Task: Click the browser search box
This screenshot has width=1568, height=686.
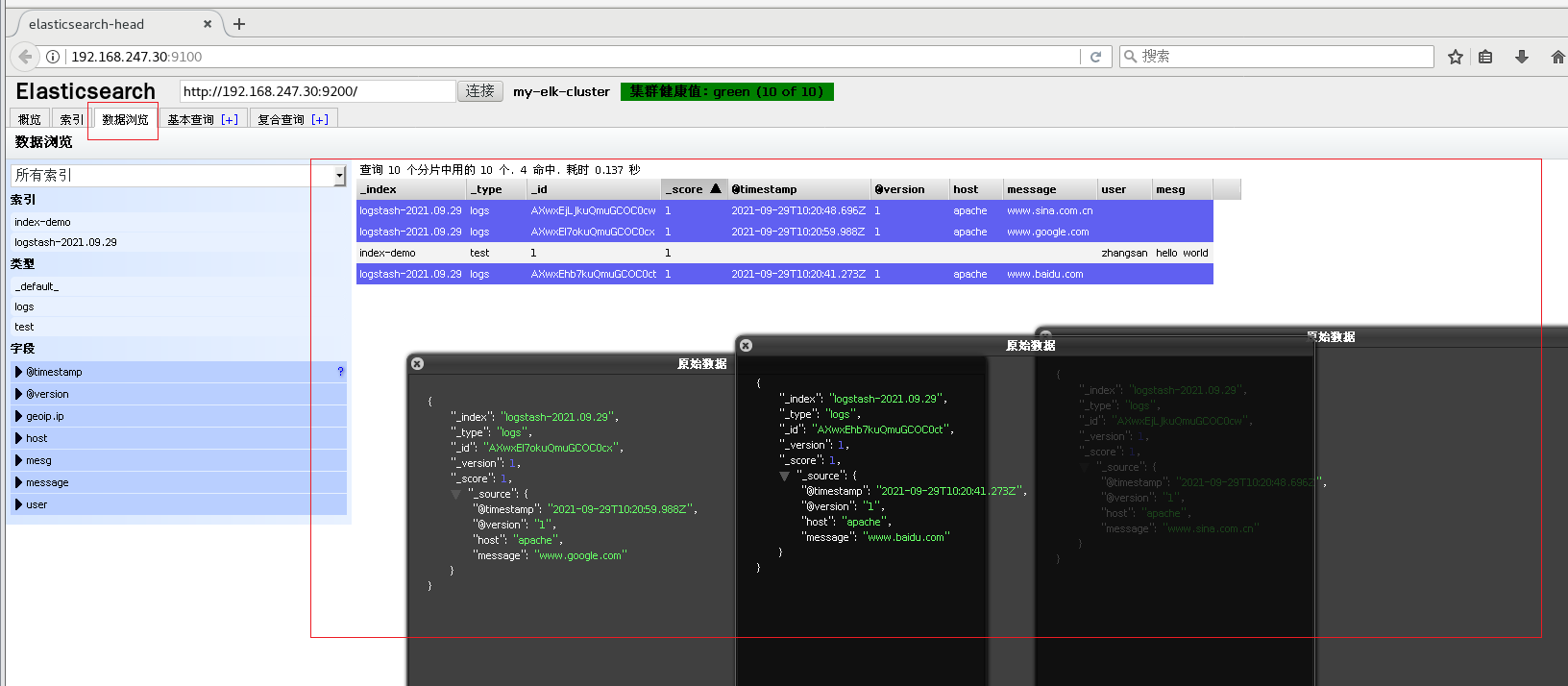Action: pyautogui.click(x=1277, y=57)
